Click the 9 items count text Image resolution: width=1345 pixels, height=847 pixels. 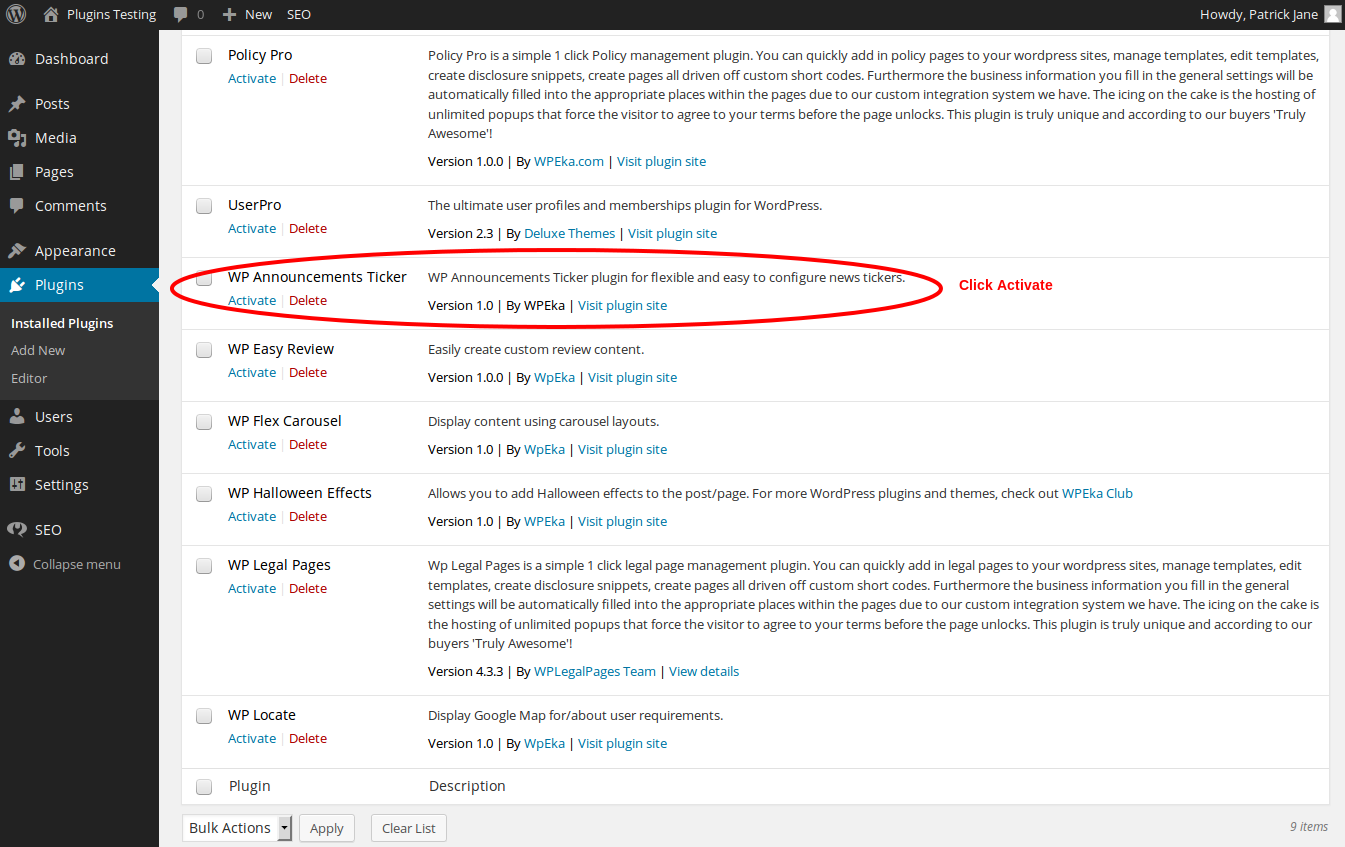(x=1309, y=826)
